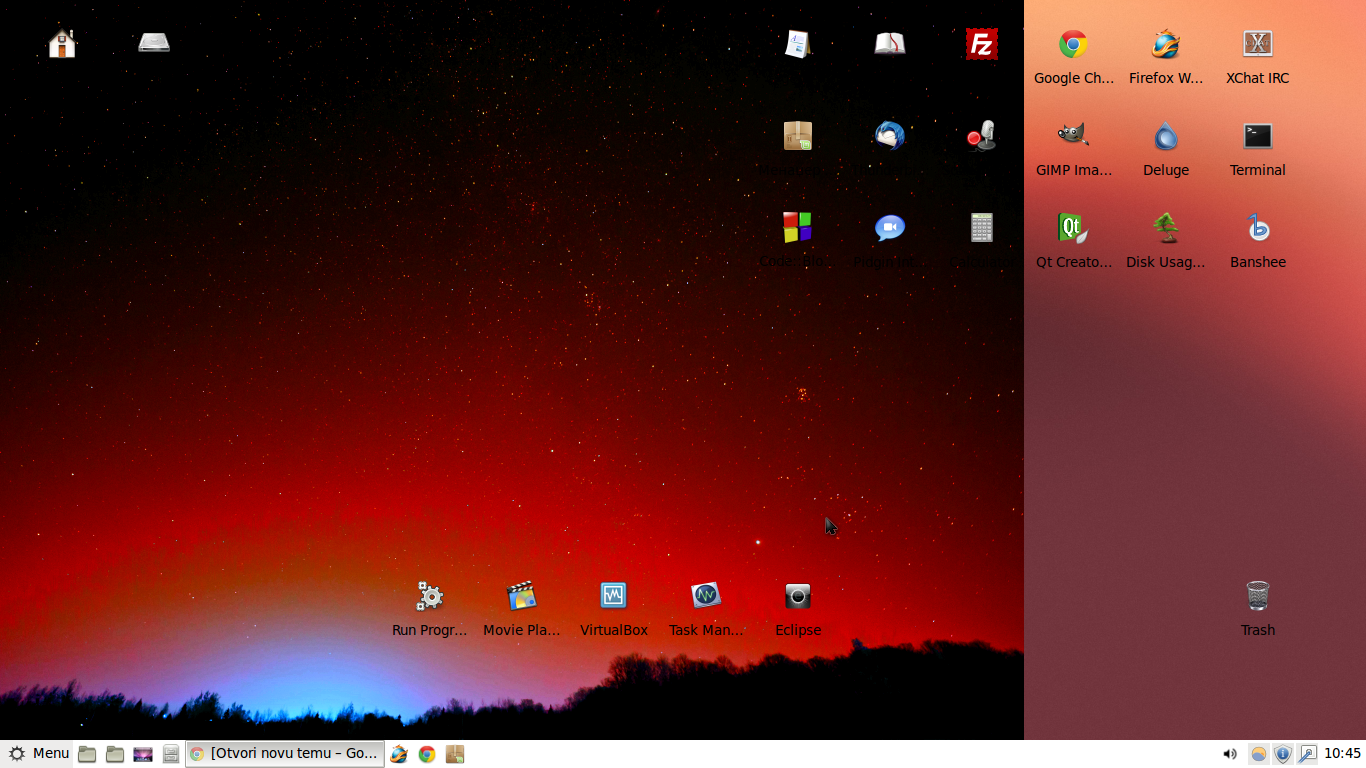The image size is (1366, 768).
Task: Open the Home folder desktop icon
Action: pyautogui.click(x=62, y=45)
